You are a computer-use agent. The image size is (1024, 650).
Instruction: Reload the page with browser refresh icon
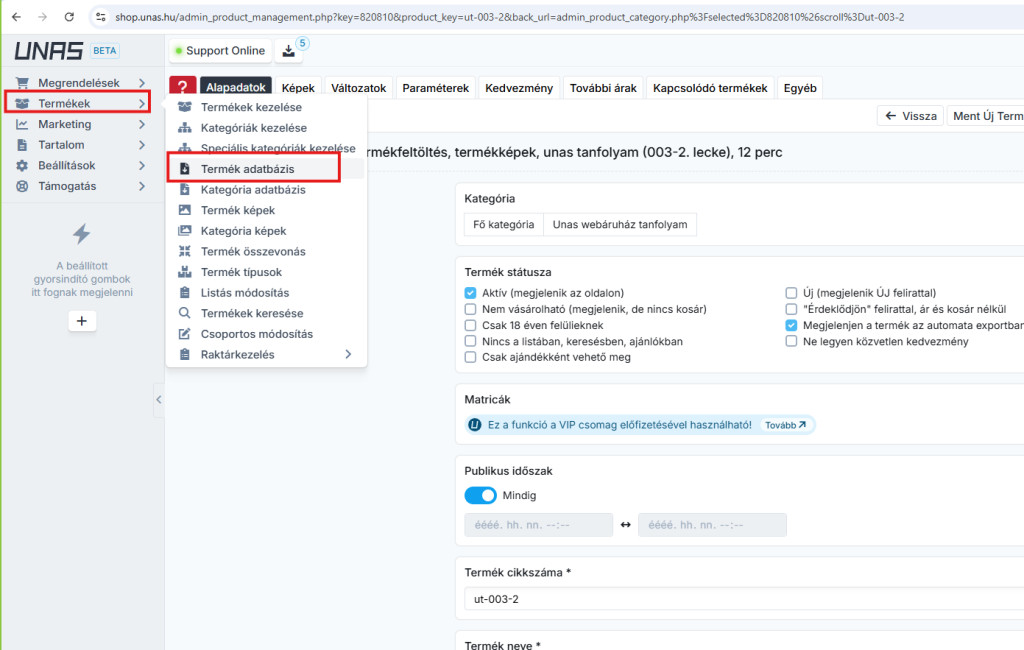(69, 17)
